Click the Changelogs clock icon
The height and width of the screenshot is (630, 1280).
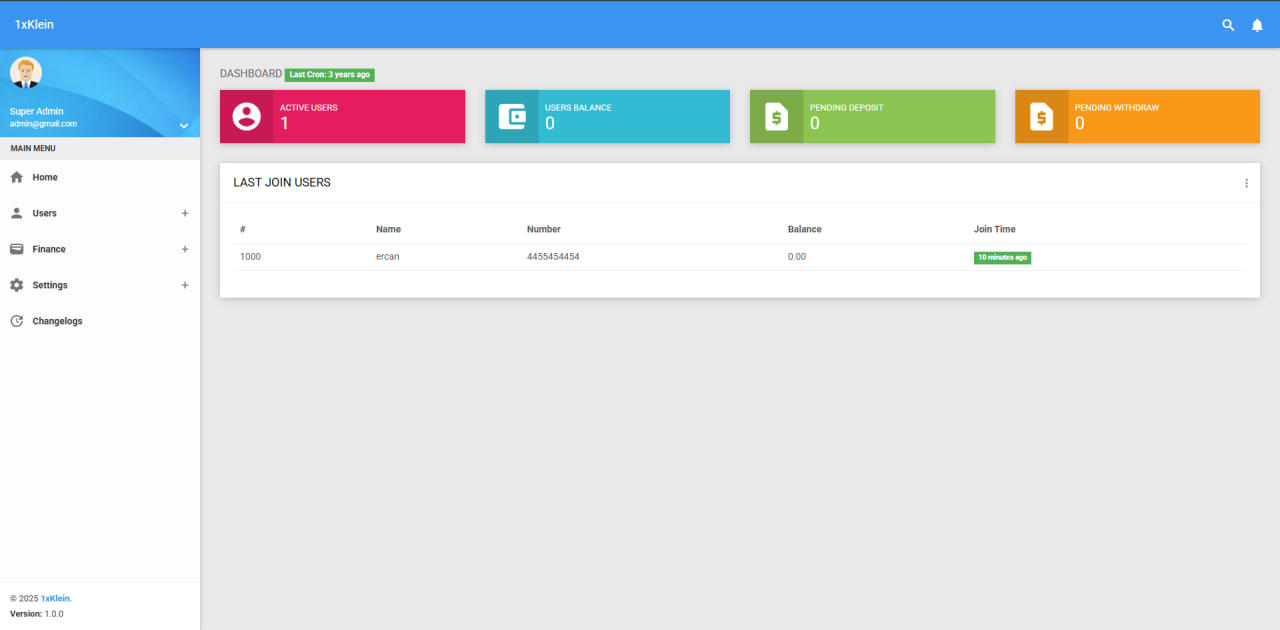[x=16, y=321]
